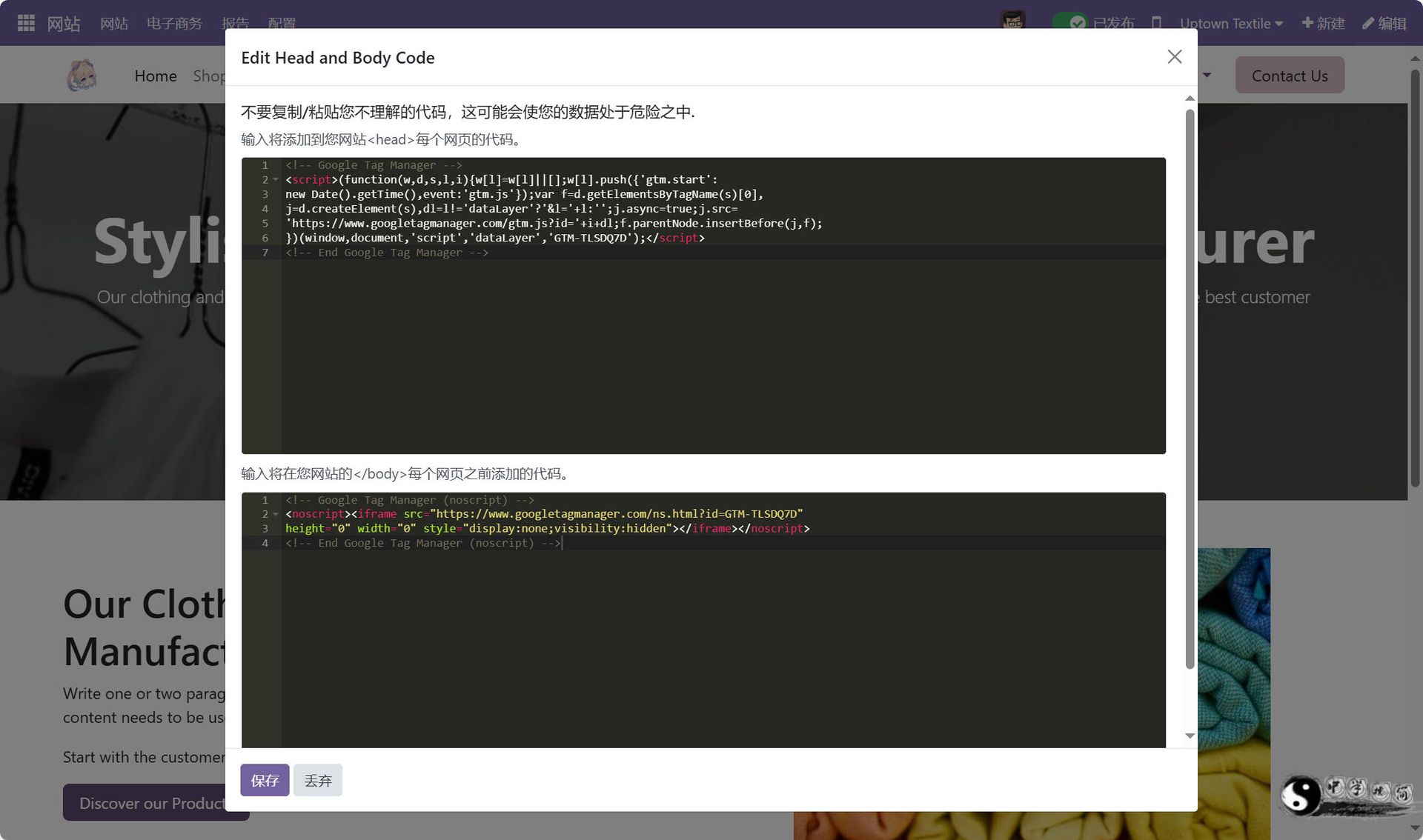Viewport: 1423px width, 840px height.
Task: Toggle the published switch
Action: pyautogui.click(x=1069, y=23)
